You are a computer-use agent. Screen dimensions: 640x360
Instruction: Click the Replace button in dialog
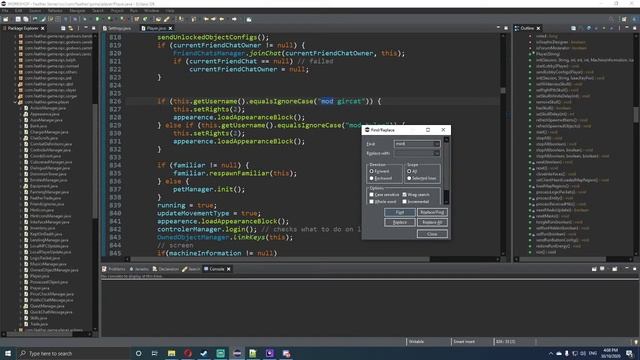point(400,222)
